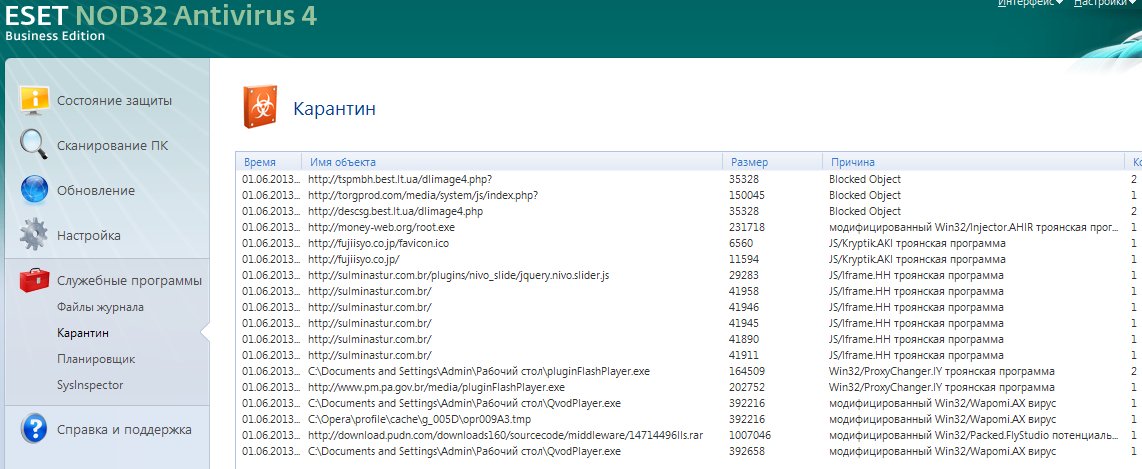Click Blocked Object reason for torgprod.com row

[x=865, y=195]
